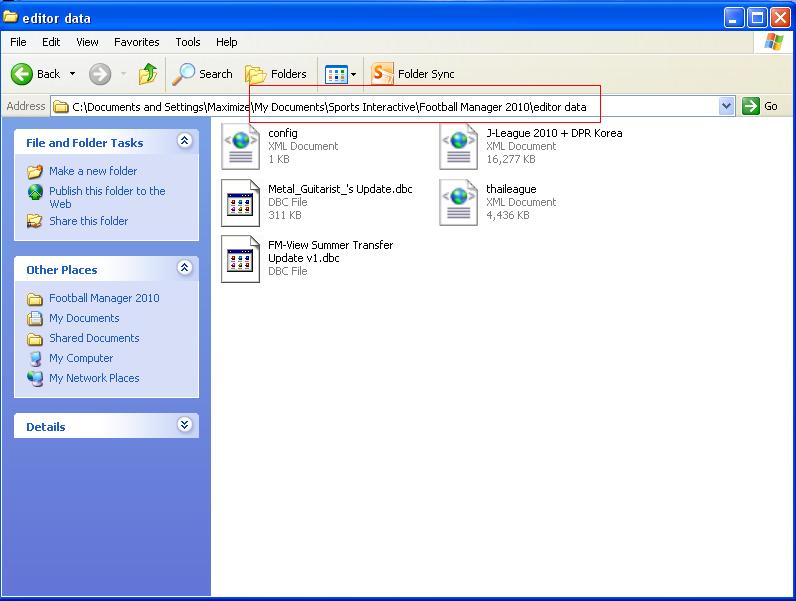Select FM-View Summer Transfer Update icon
Screen dimensions: 796x601
click(x=241, y=259)
